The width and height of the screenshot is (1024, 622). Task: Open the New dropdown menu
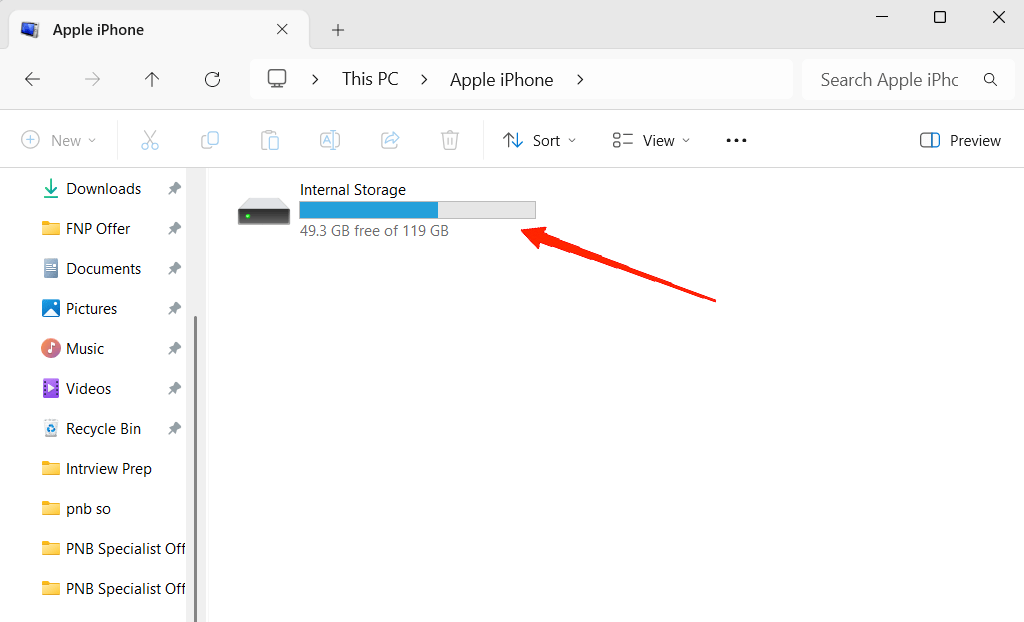click(x=59, y=140)
